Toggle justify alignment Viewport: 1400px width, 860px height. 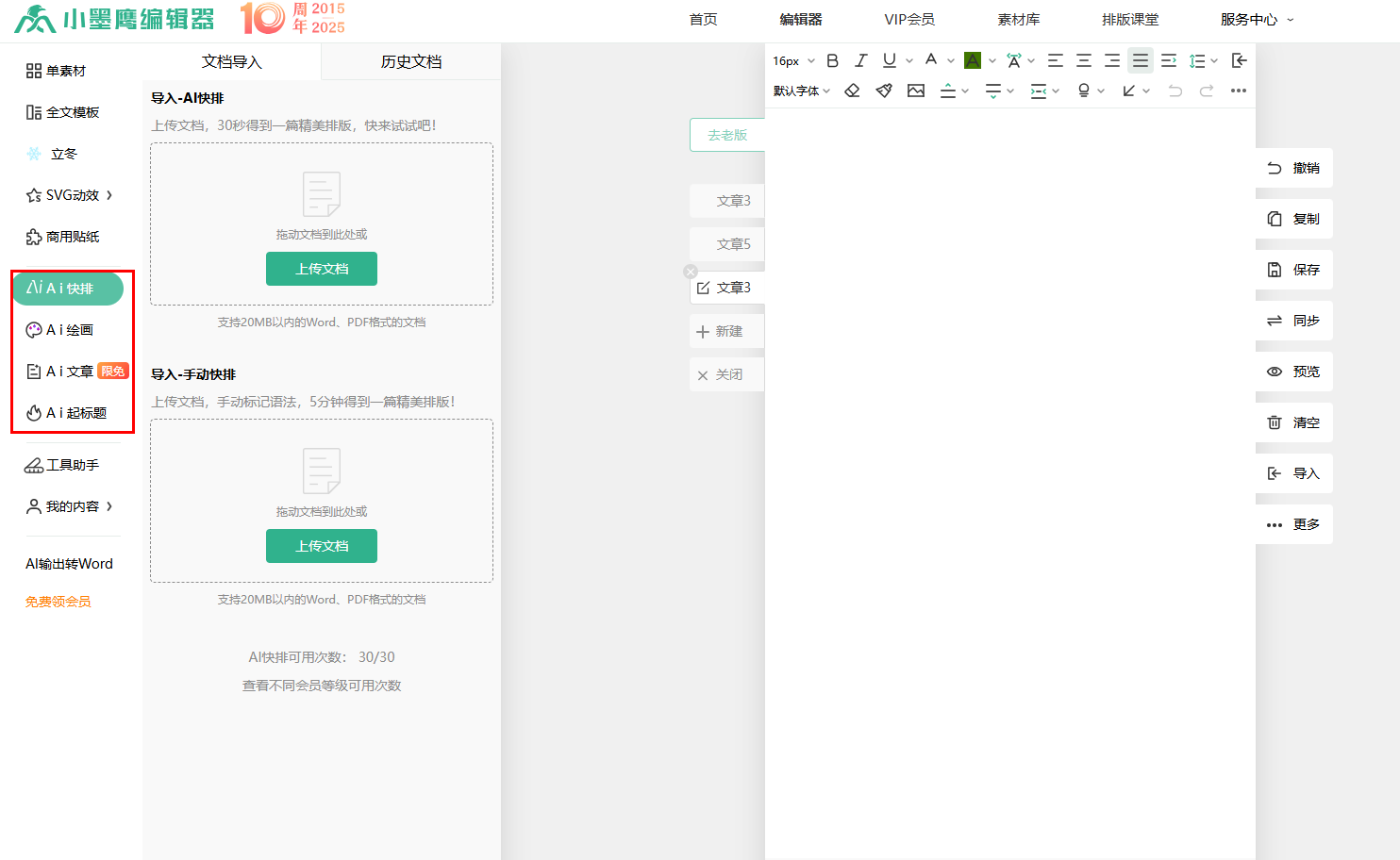point(1141,60)
